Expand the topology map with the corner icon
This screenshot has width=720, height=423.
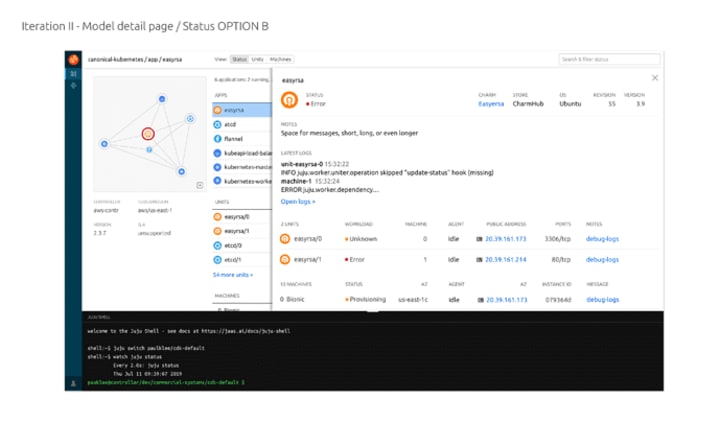(200, 185)
